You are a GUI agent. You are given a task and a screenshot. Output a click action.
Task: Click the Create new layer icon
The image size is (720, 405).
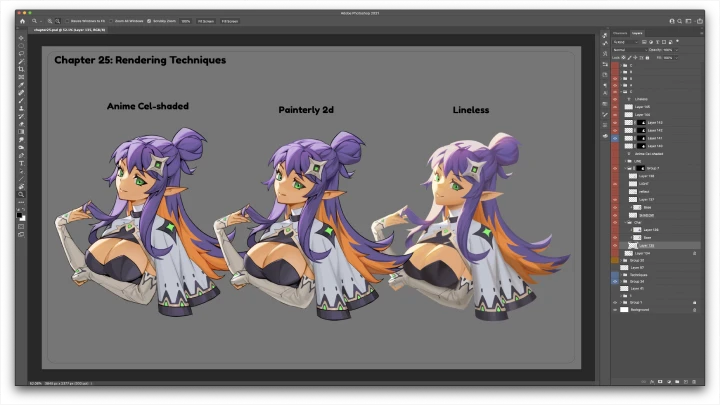pyautogui.click(x=686, y=382)
